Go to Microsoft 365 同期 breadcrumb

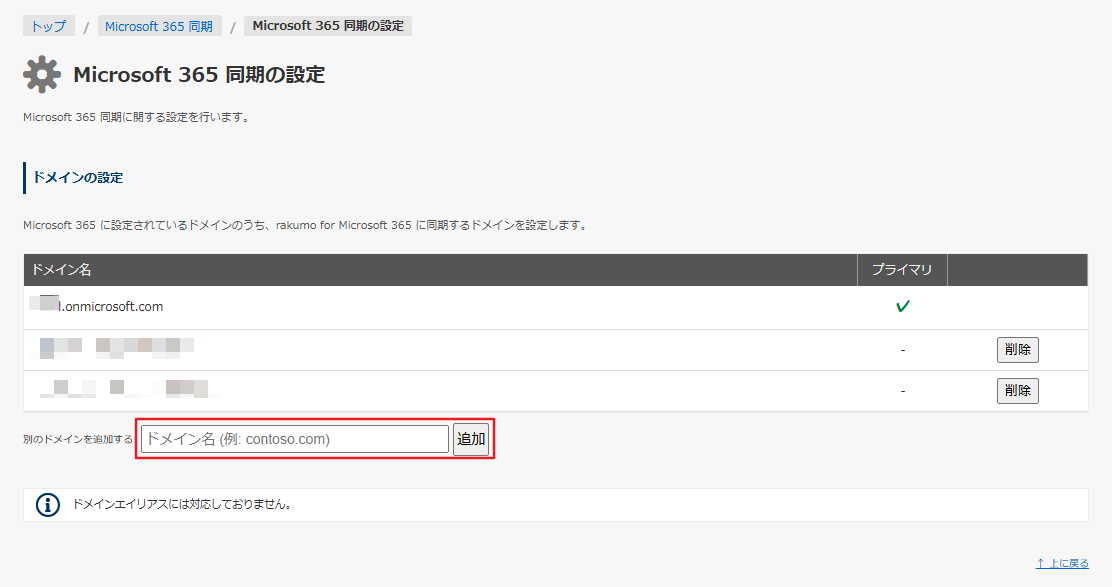pos(159,26)
